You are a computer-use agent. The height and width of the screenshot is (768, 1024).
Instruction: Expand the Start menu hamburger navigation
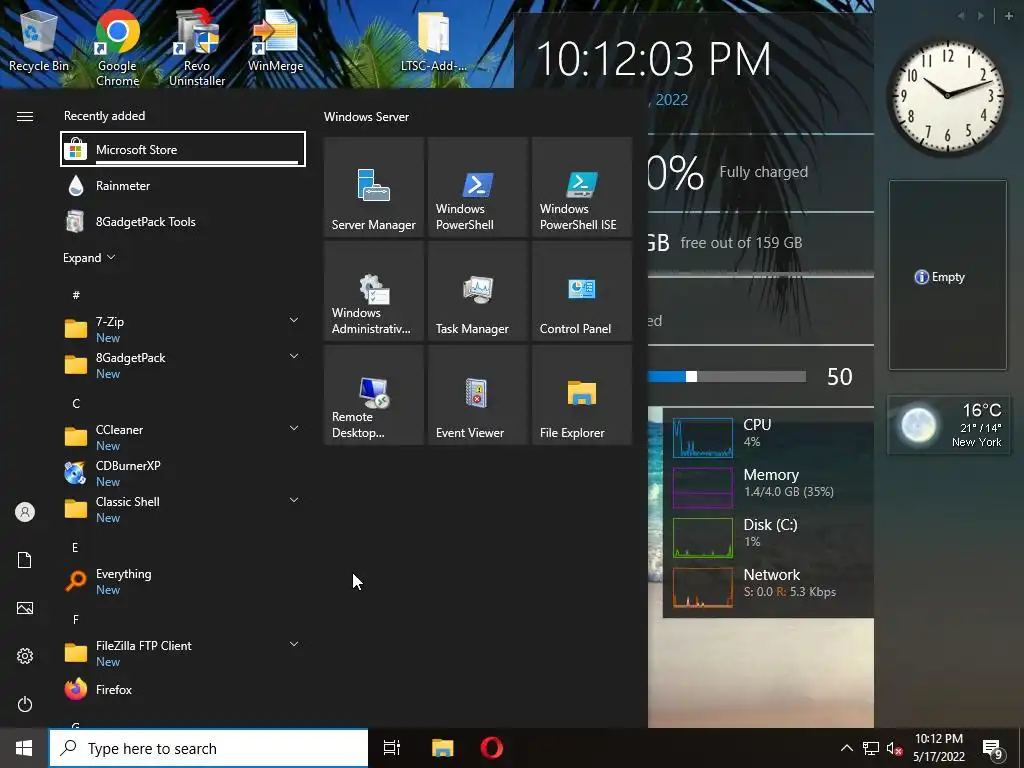25,116
